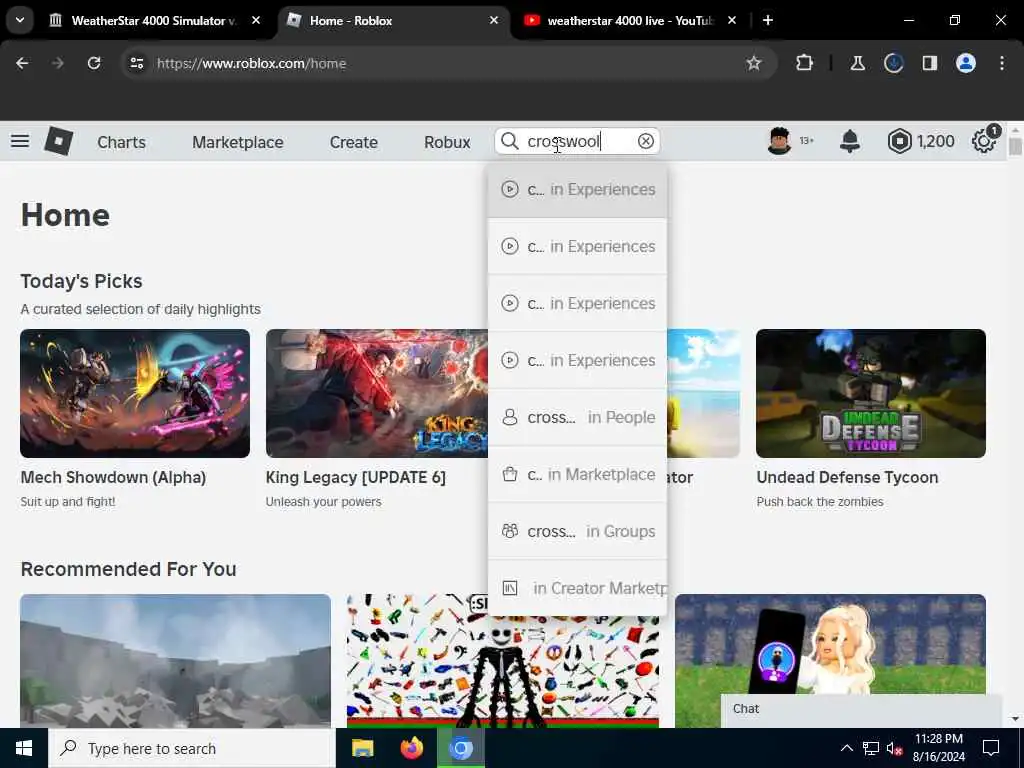
Task: Open the Chrome Labs flask icon
Action: (x=857, y=63)
